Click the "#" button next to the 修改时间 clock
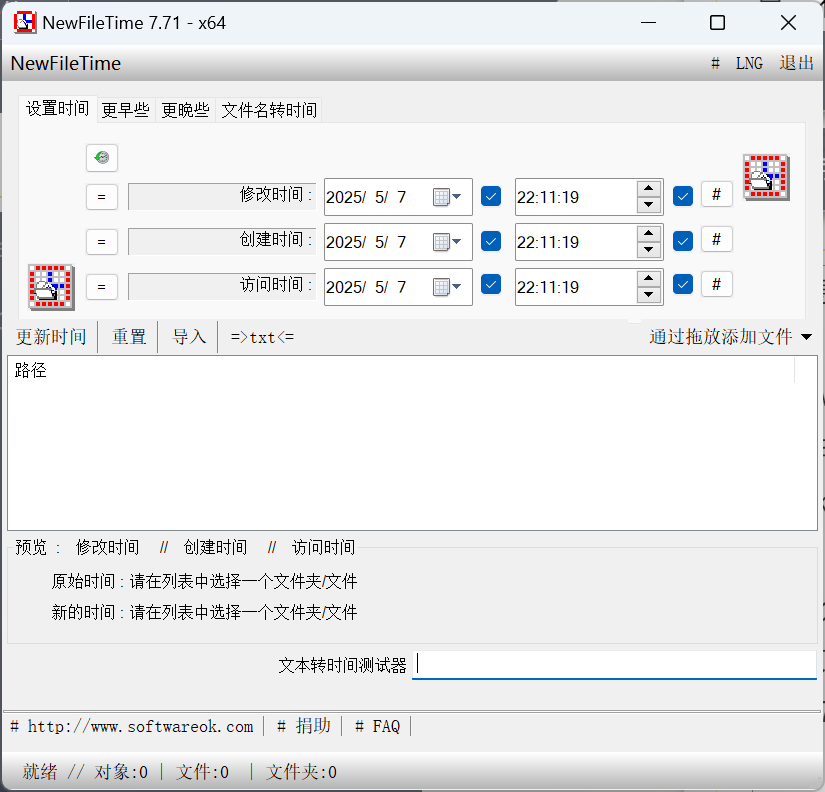The width and height of the screenshot is (825, 792). [x=716, y=194]
